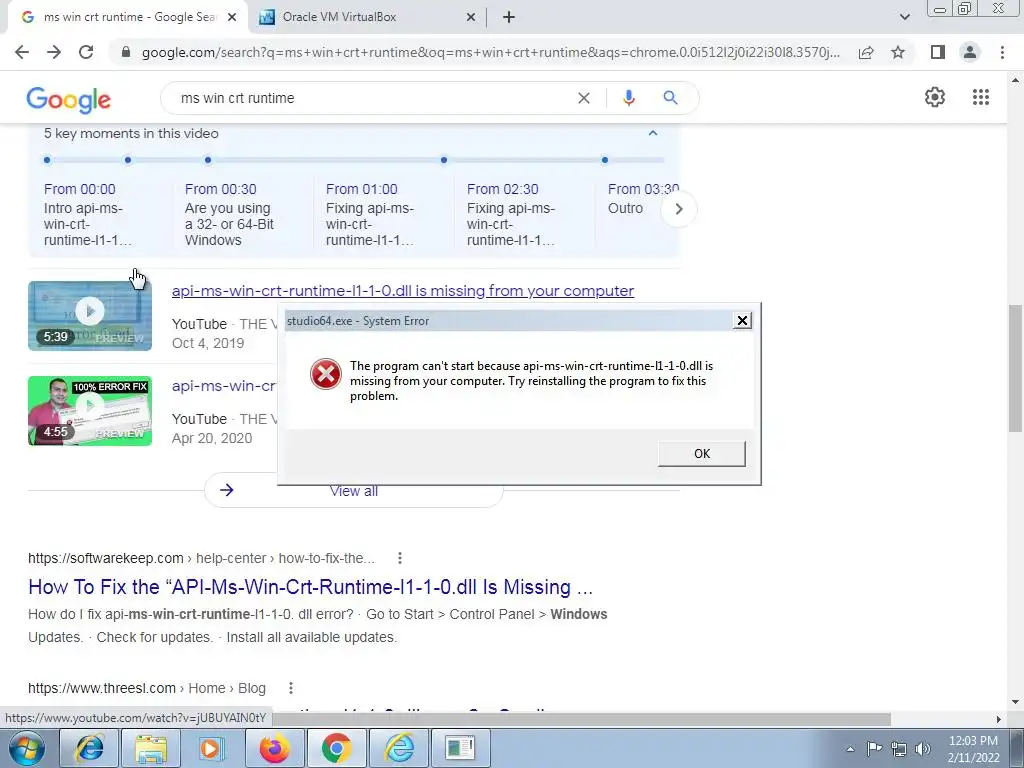This screenshot has height=768, width=1024.
Task: Click the vertical page scrollbar thumb
Action: [1015, 369]
